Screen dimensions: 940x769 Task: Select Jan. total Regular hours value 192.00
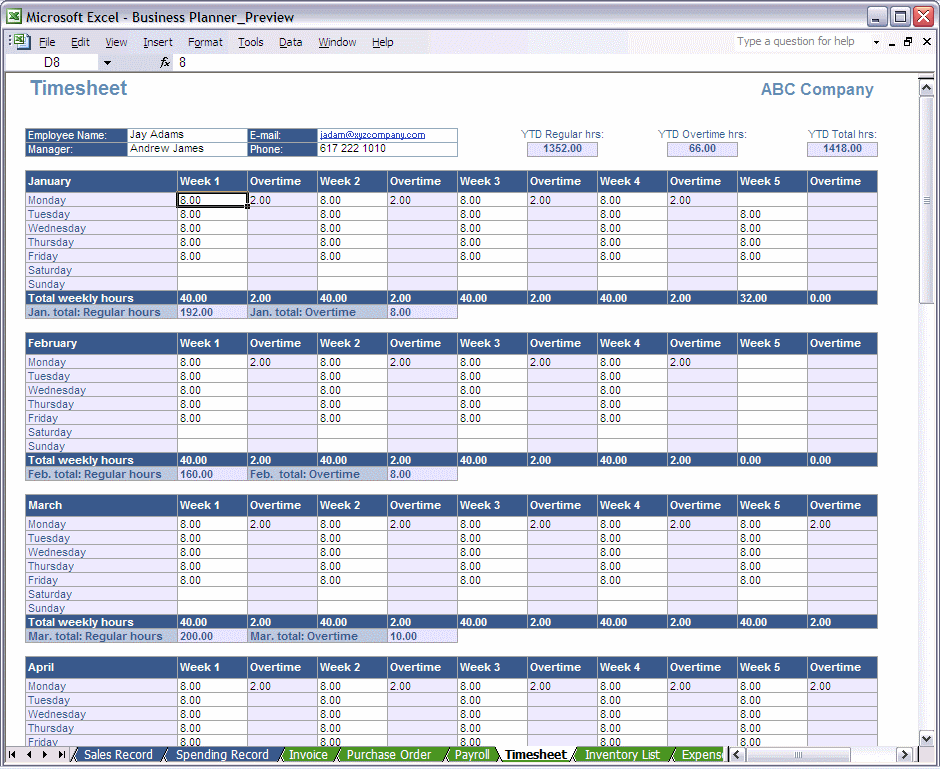(212, 312)
